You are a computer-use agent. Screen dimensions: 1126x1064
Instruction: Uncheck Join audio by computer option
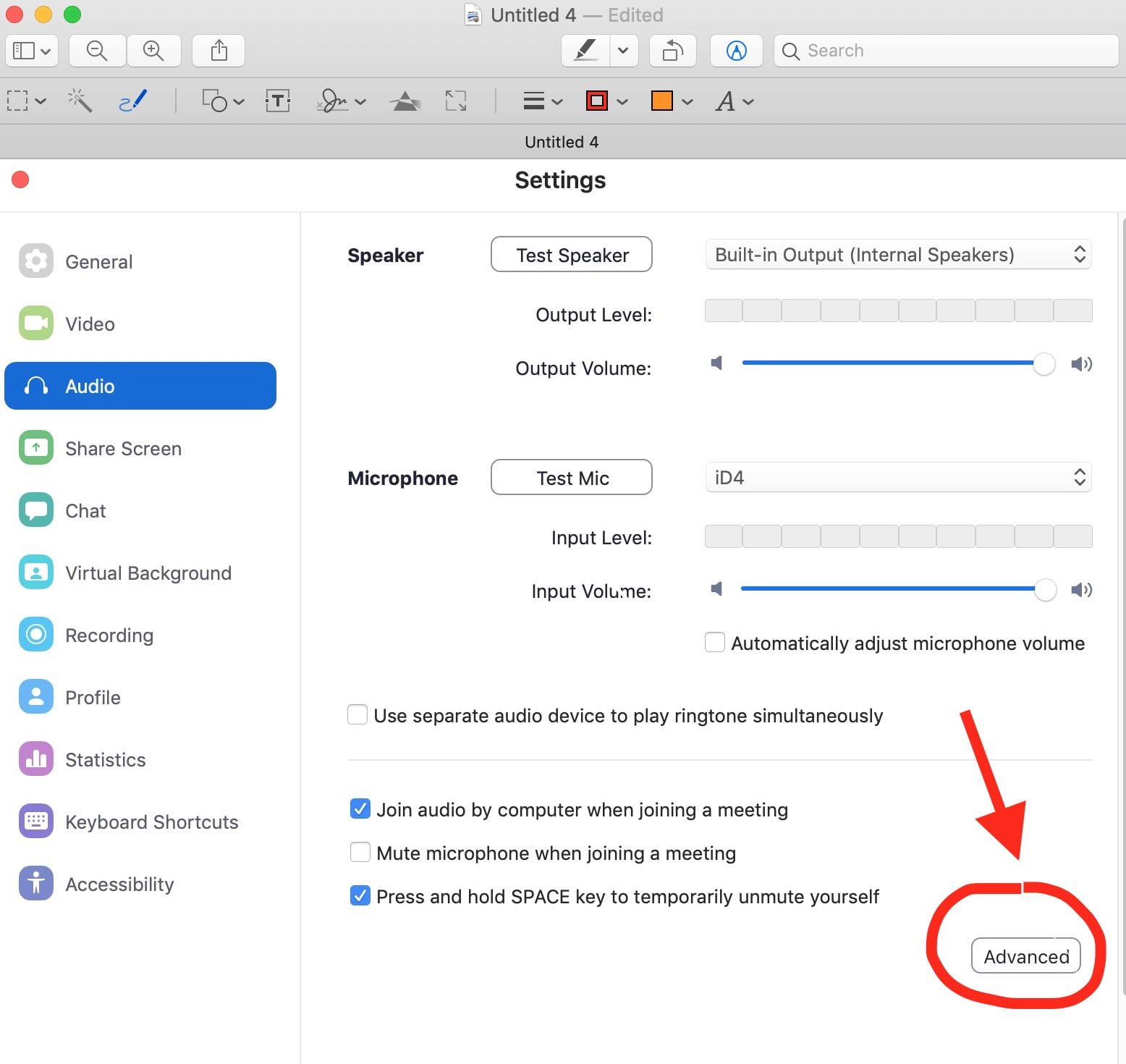tap(360, 809)
